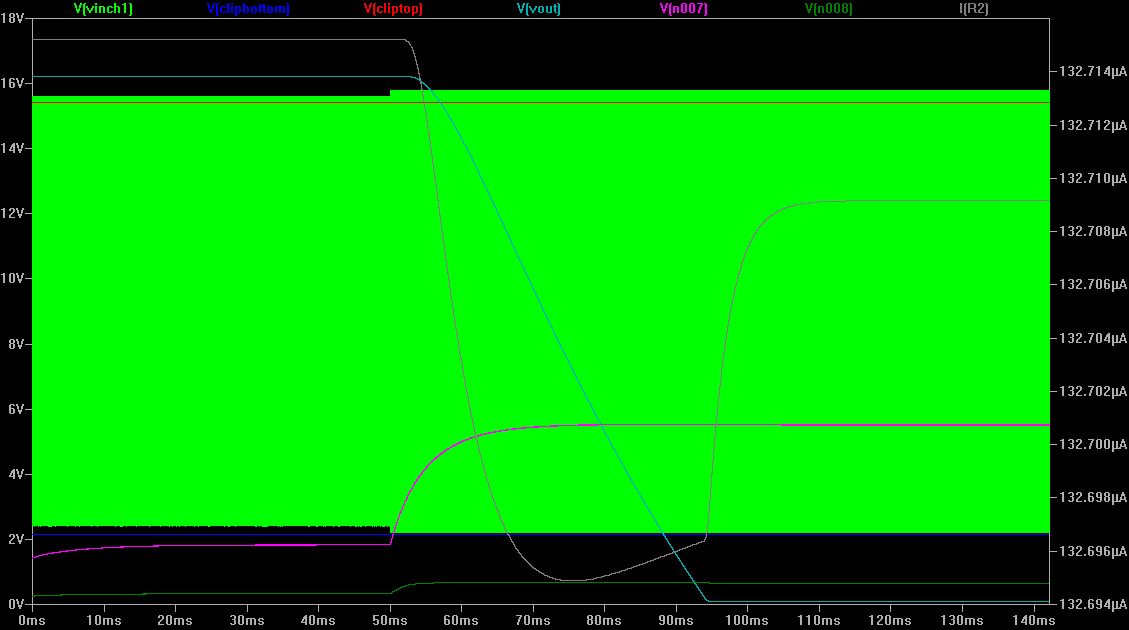This screenshot has height=630, width=1129.
Task: Click the 132.700µA right axis label
Action: click(x=1093, y=444)
